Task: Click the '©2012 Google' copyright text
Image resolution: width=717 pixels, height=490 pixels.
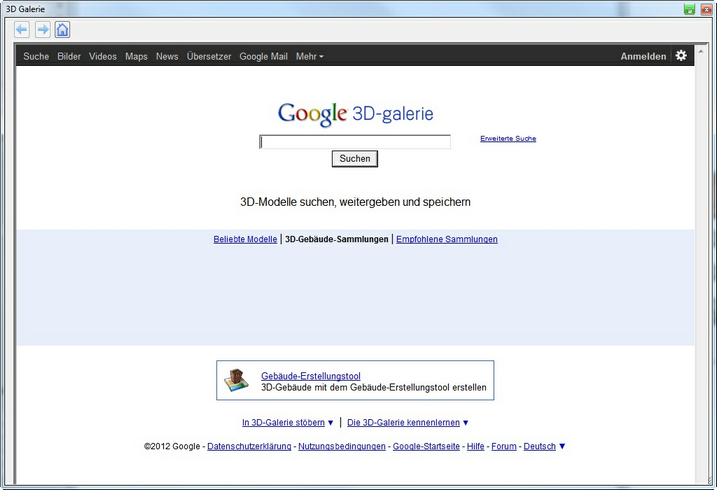Action: [172, 446]
